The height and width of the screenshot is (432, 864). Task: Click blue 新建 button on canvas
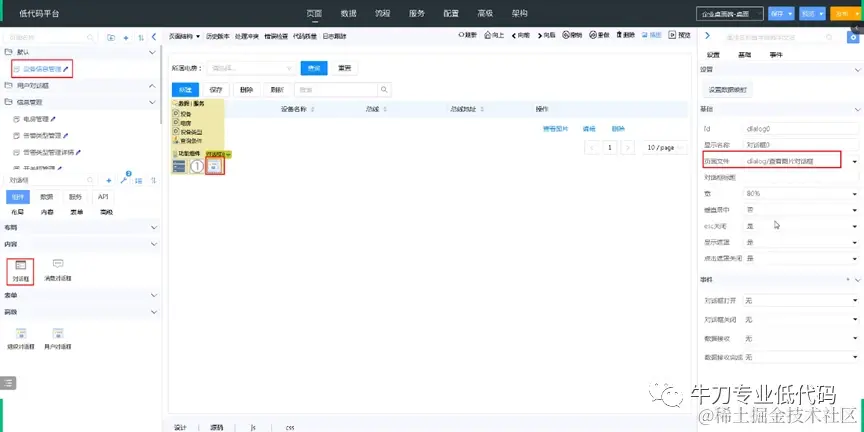click(x=185, y=90)
